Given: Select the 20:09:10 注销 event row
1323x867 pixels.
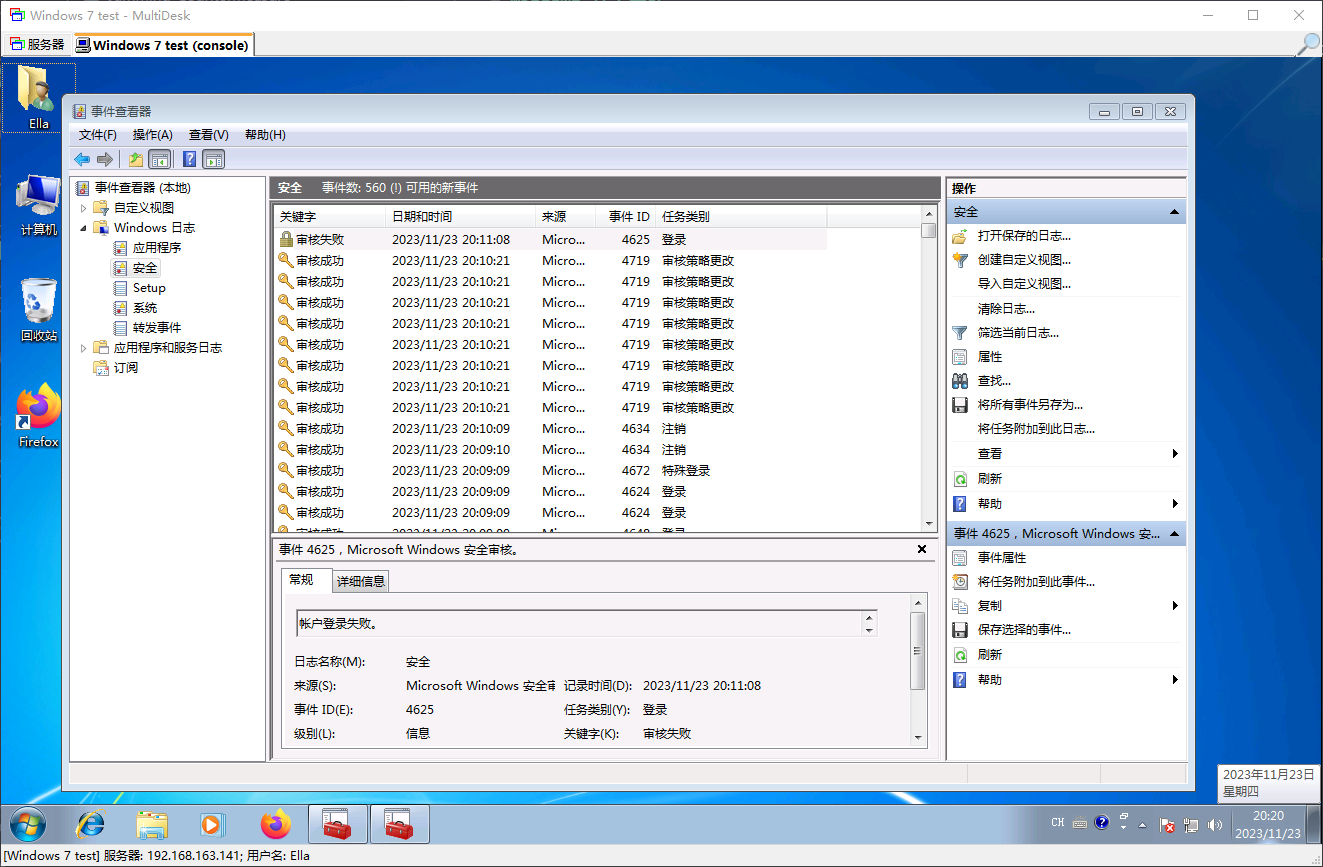Looking at the screenshot, I should point(550,450).
